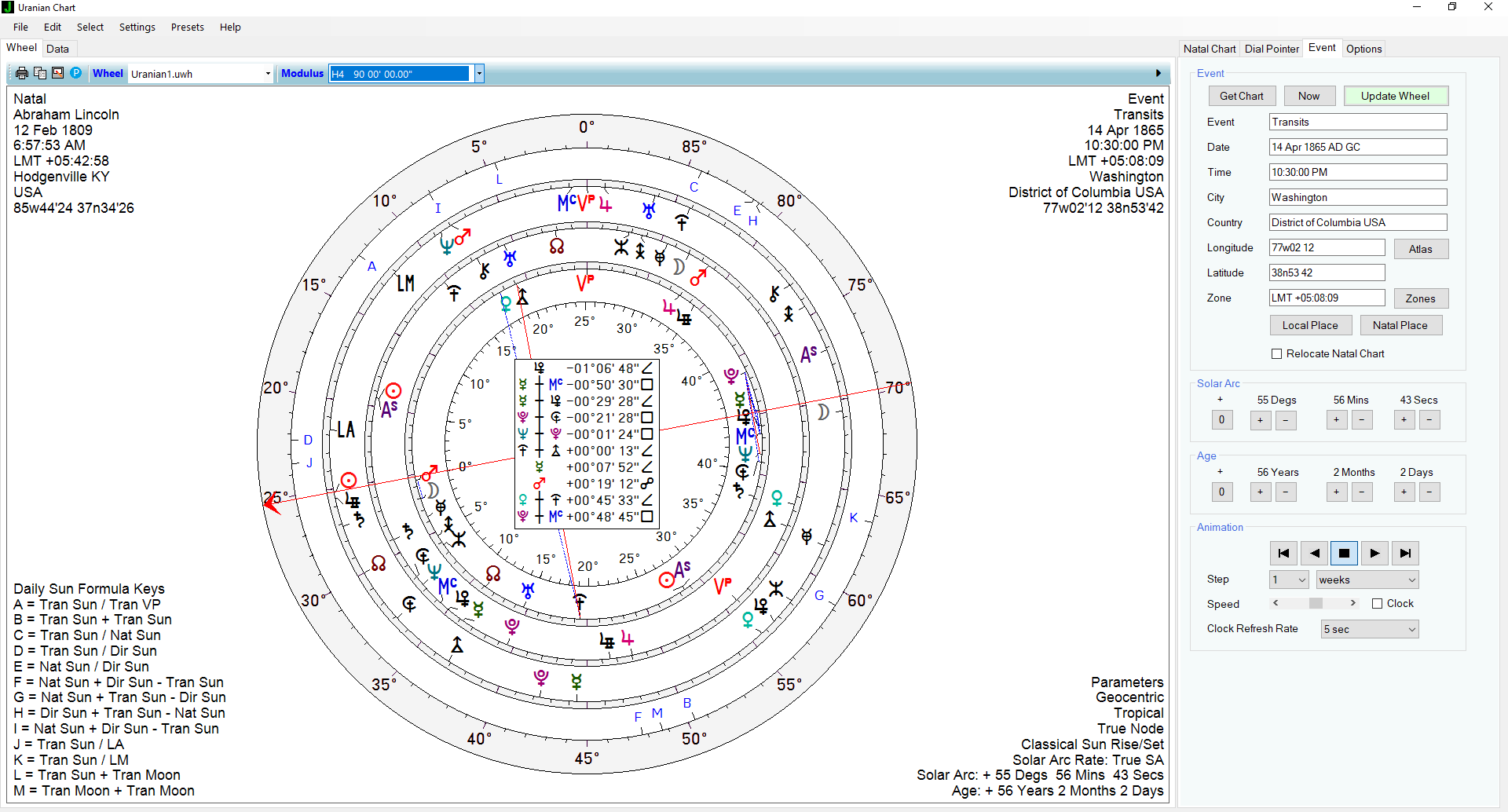Switch to the Dial Pointer tab
The width and height of the screenshot is (1508, 812).
[x=1272, y=49]
